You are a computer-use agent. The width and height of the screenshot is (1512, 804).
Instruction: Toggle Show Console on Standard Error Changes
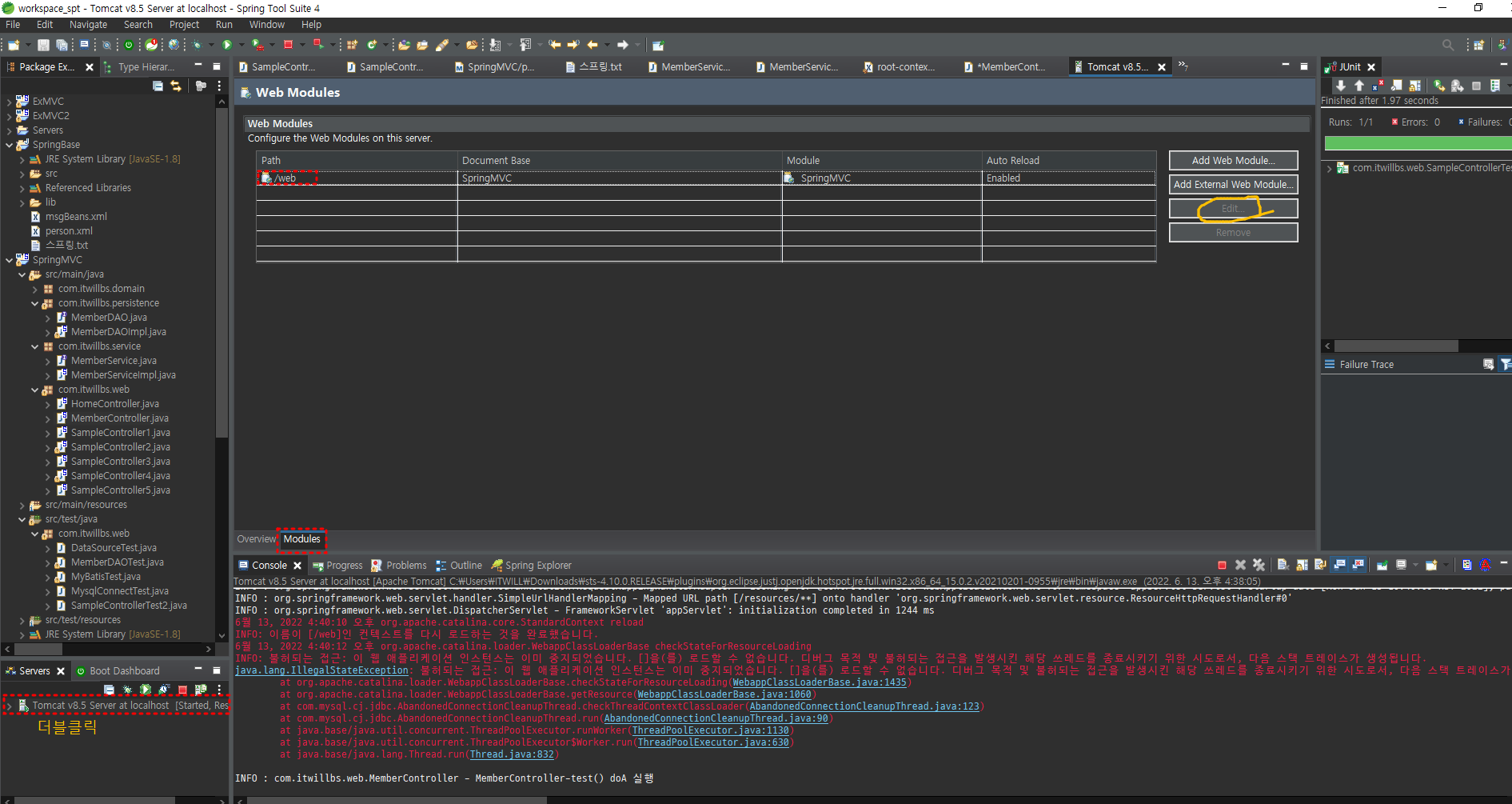click(x=1358, y=565)
